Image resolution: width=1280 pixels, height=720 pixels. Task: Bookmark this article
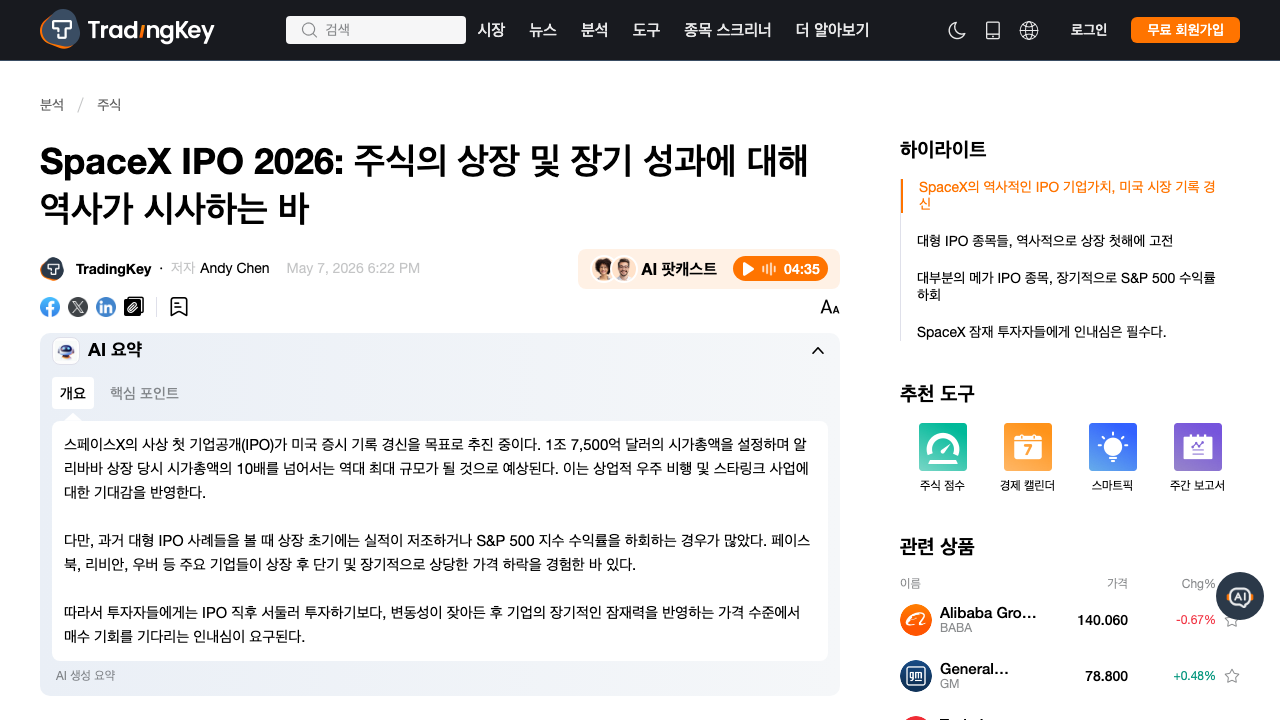(179, 307)
